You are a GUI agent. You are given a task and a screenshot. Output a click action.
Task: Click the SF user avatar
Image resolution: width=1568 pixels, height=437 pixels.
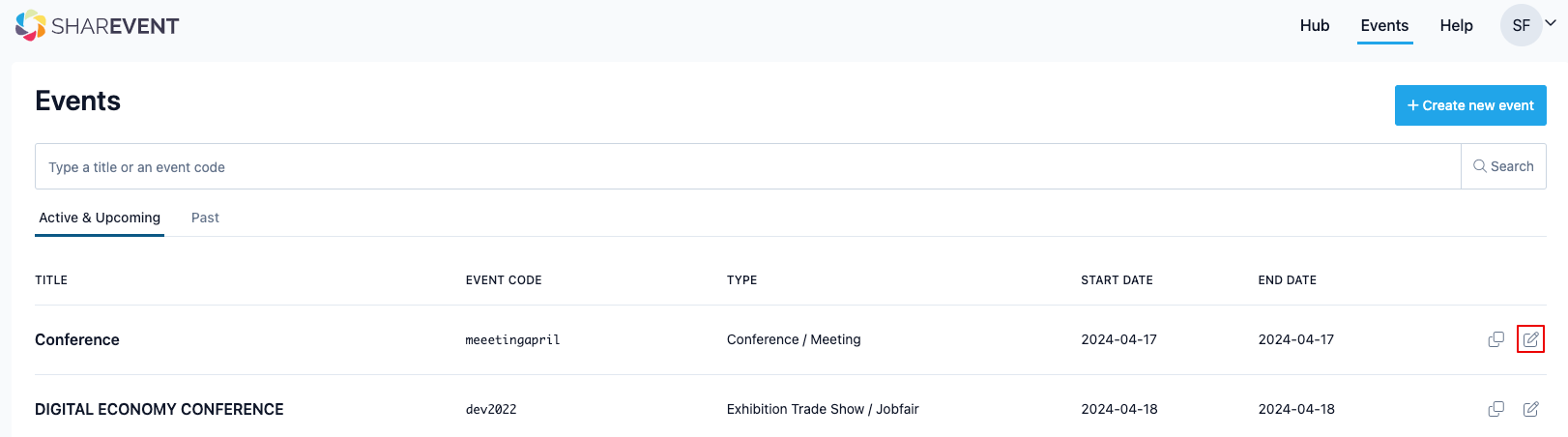1521,25
